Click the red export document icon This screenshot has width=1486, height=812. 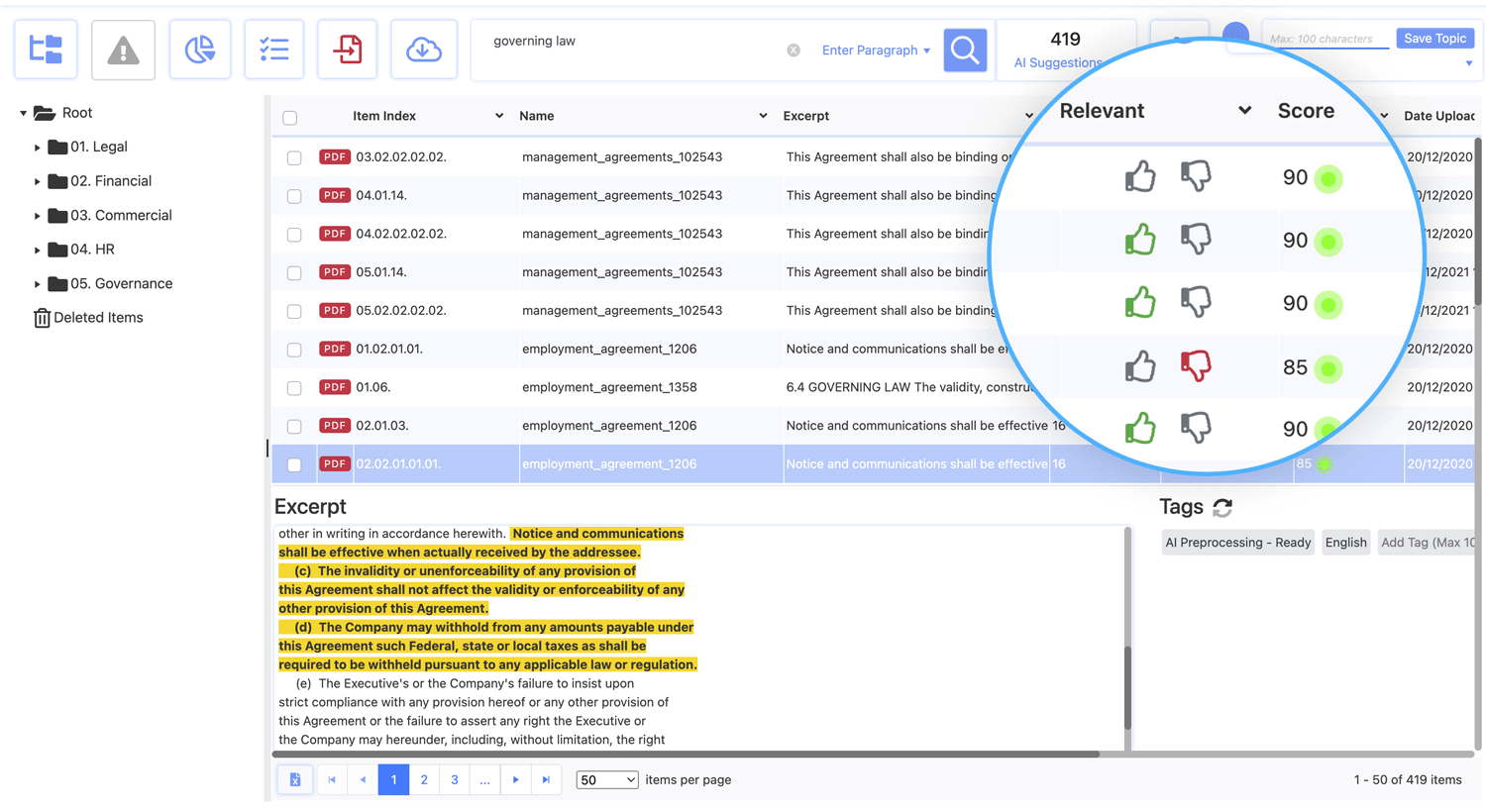click(348, 50)
